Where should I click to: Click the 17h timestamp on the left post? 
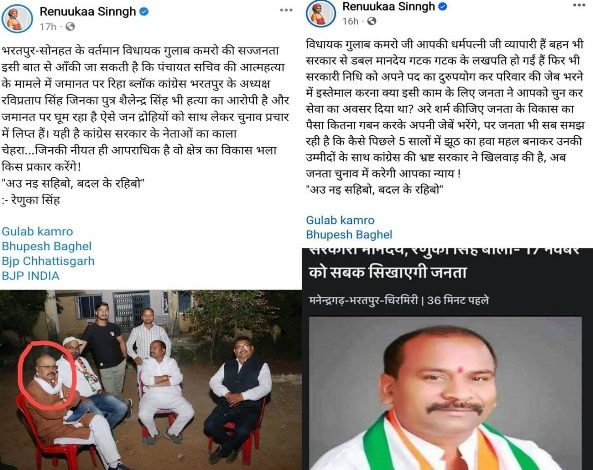click(48, 26)
